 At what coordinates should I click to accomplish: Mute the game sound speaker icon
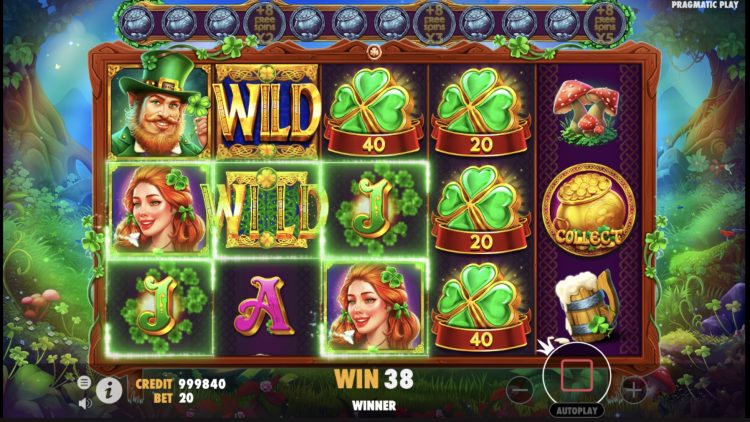(x=85, y=403)
